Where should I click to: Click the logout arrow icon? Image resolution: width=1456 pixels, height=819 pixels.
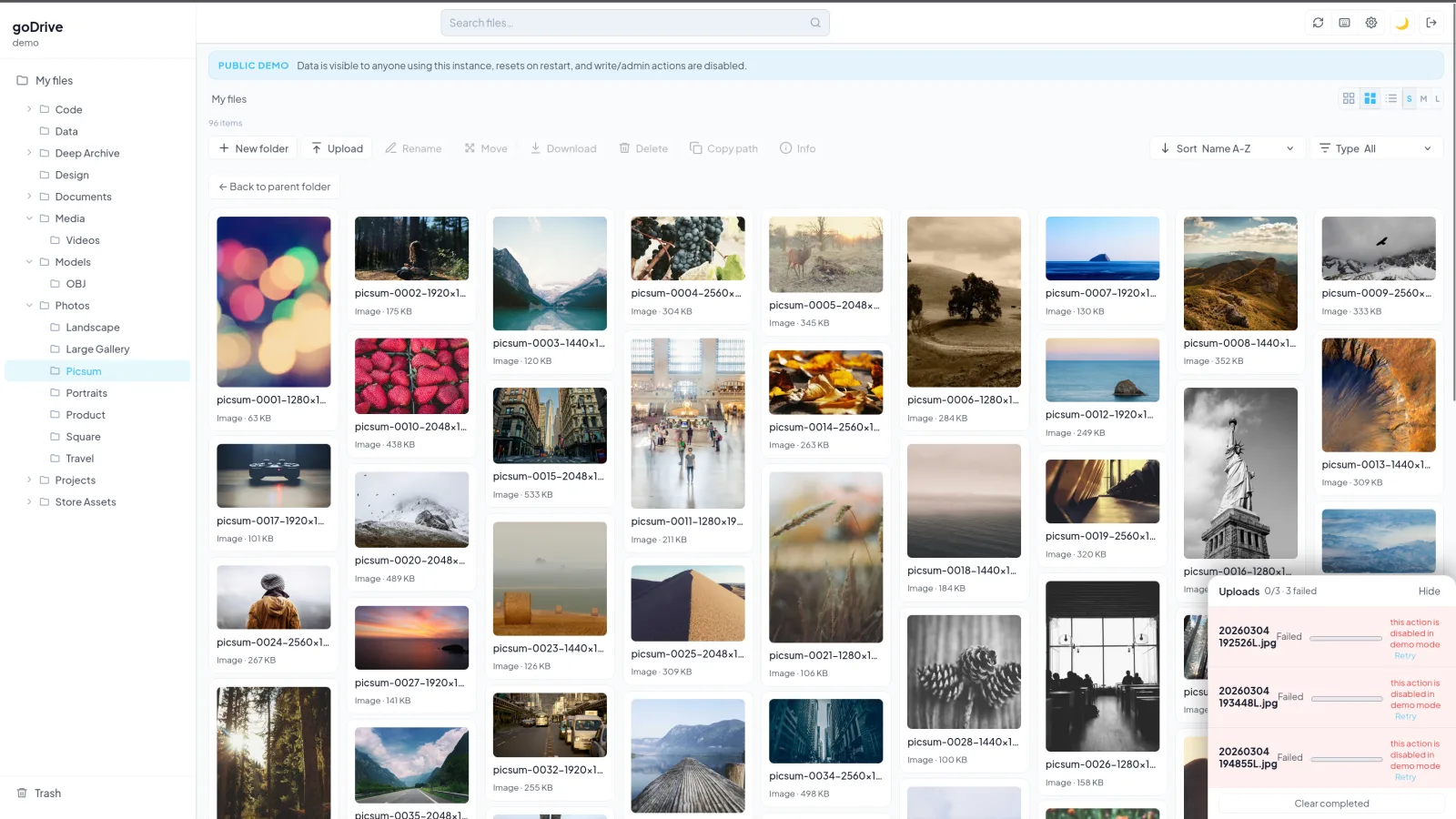(1431, 23)
